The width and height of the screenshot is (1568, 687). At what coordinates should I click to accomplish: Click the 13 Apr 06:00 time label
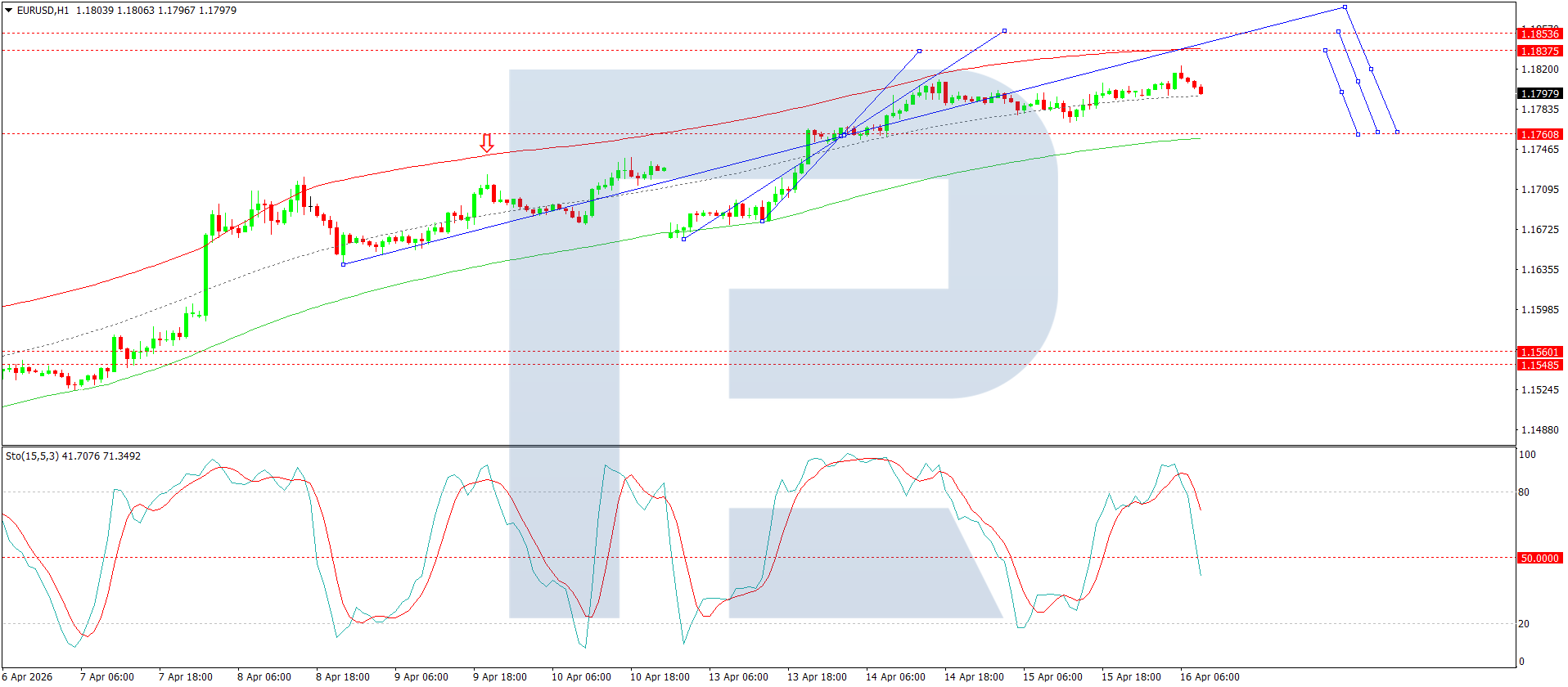point(738,677)
